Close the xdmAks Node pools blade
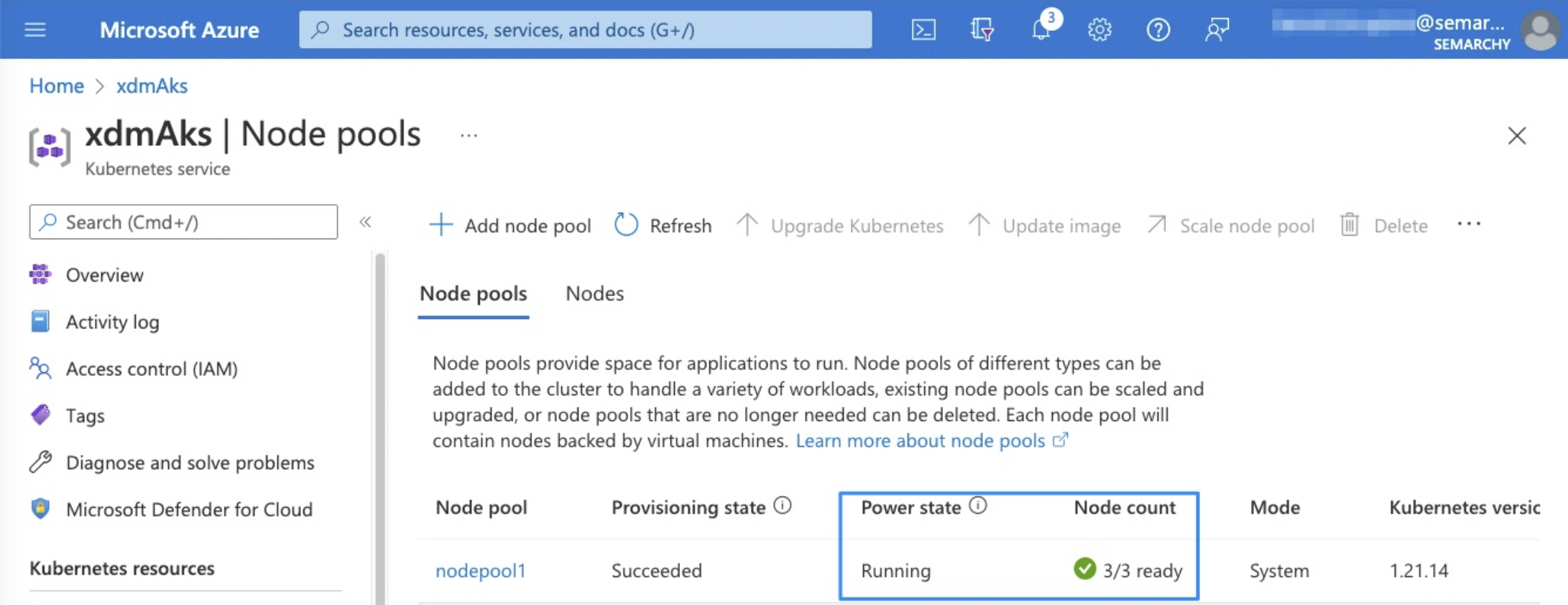Screen dimensions: 1568x605 (x=1516, y=135)
